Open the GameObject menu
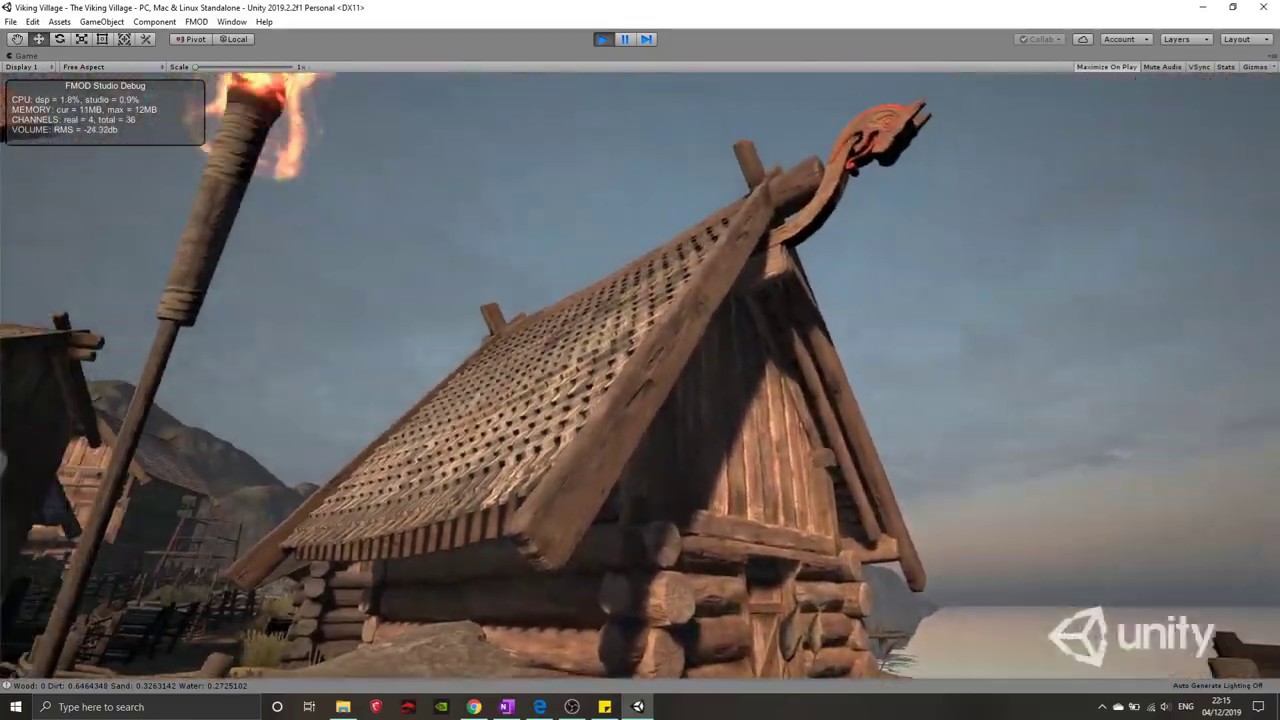1280x720 pixels. 102,22
